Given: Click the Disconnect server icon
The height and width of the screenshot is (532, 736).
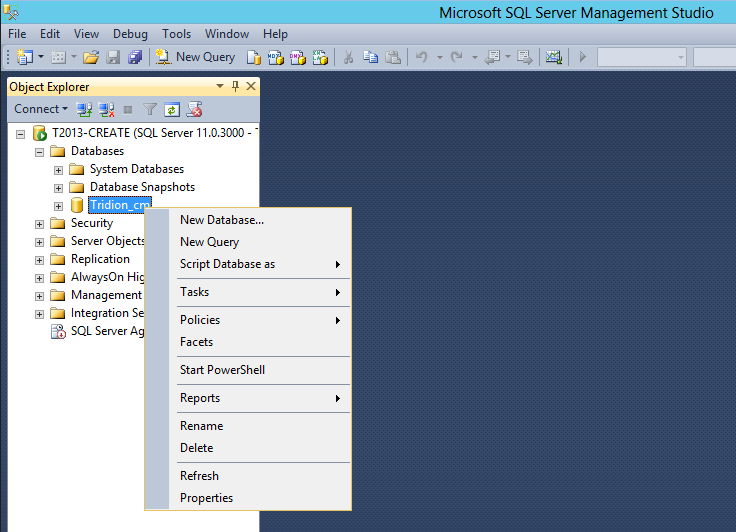Looking at the screenshot, I should pyautogui.click(x=106, y=109).
